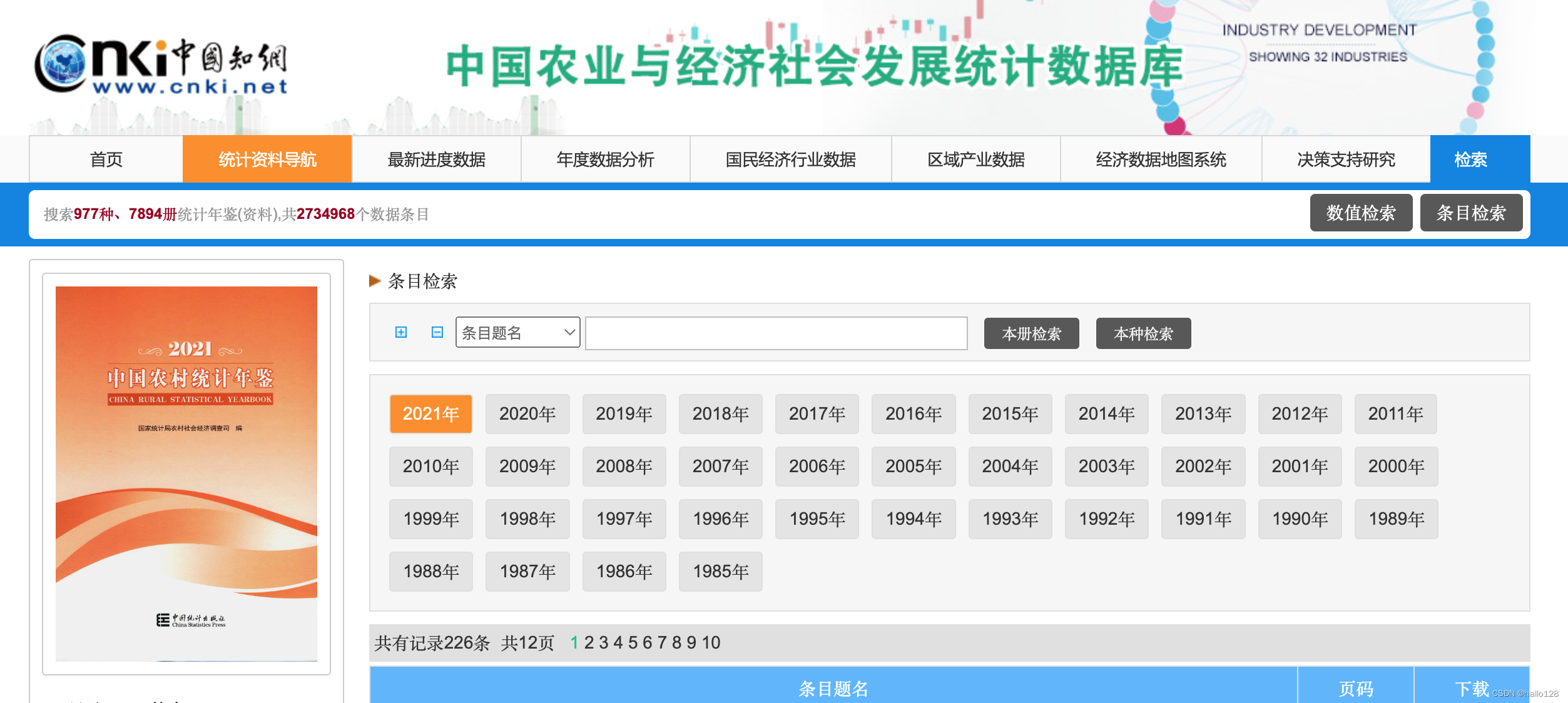The width and height of the screenshot is (1568, 703).
Task: Click the 2021 yearbook cover thumbnail
Action: 186,473
